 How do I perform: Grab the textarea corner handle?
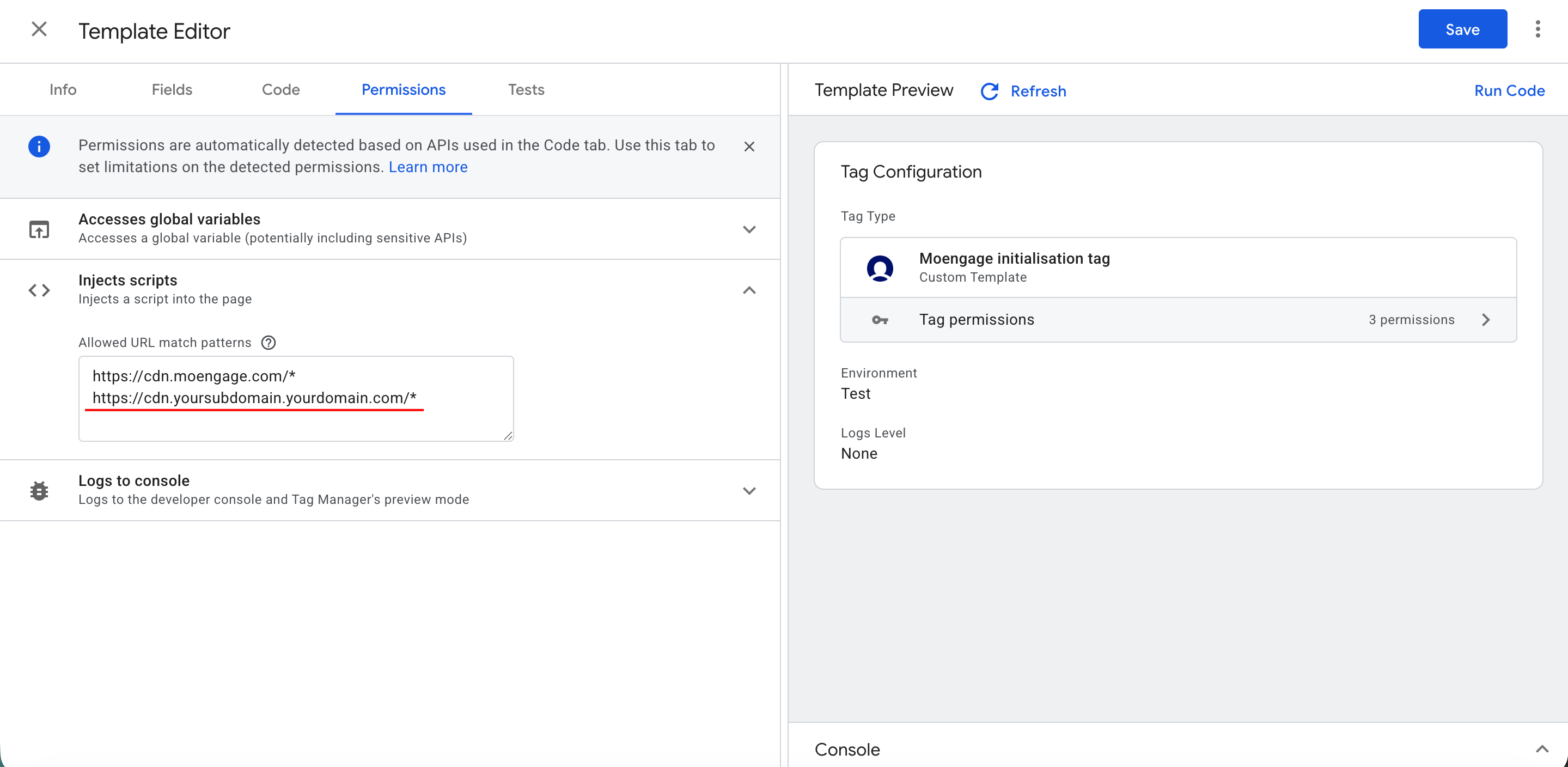[508, 435]
